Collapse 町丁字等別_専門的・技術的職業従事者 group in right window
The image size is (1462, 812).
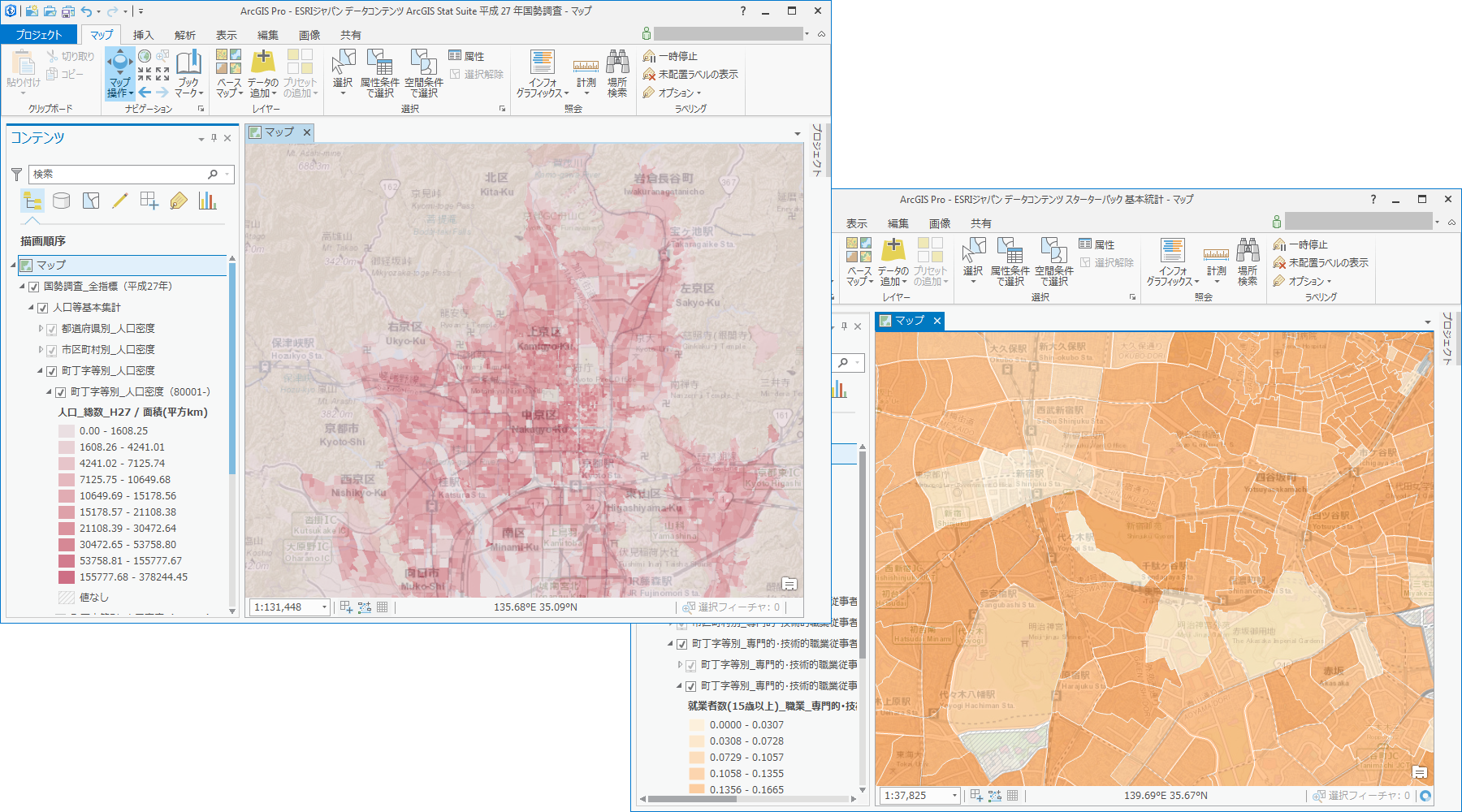(x=671, y=644)
